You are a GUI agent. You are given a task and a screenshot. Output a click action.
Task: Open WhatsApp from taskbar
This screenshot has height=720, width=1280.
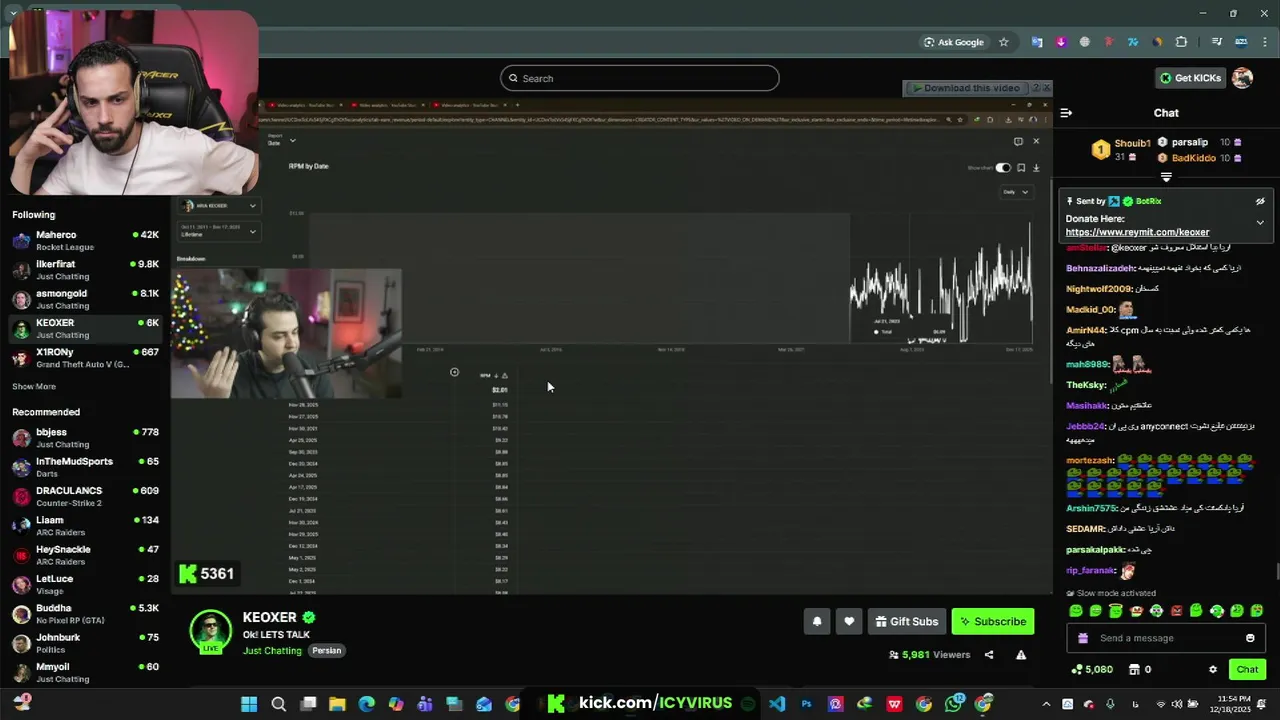click(x=954, y=704)
